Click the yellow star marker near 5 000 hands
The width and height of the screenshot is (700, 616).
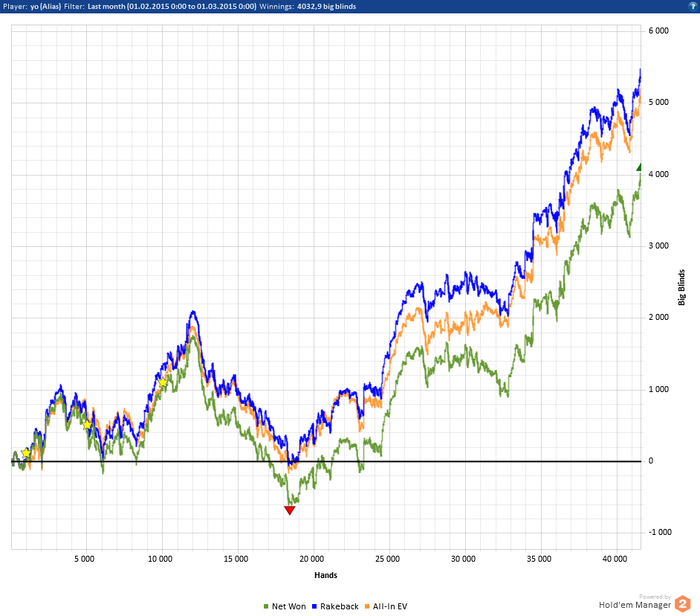tap(88, 425)
